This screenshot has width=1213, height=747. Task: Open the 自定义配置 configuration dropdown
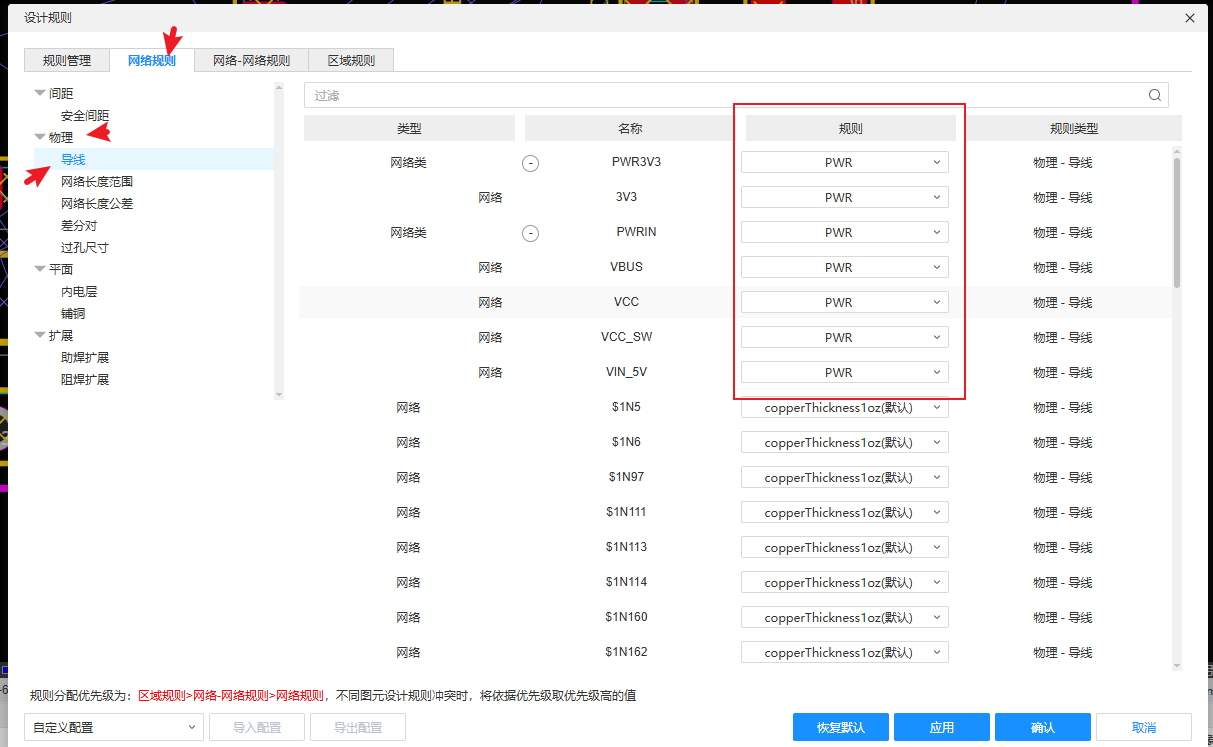tap(113, 727)
